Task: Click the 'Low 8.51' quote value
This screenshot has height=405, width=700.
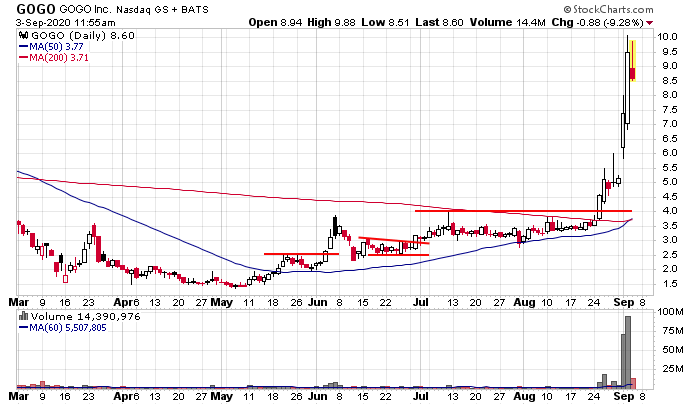Action: coord(385,22)
